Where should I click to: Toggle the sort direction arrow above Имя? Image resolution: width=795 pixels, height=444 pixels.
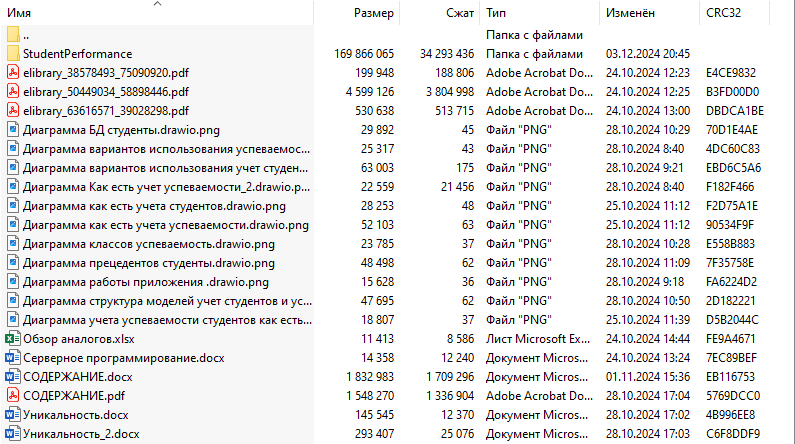pyautogui.click(x=157, y=4)
